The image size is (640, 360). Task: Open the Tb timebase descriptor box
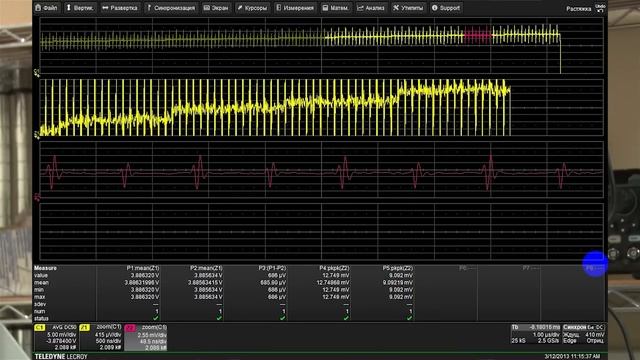click(x=536, y=334)
